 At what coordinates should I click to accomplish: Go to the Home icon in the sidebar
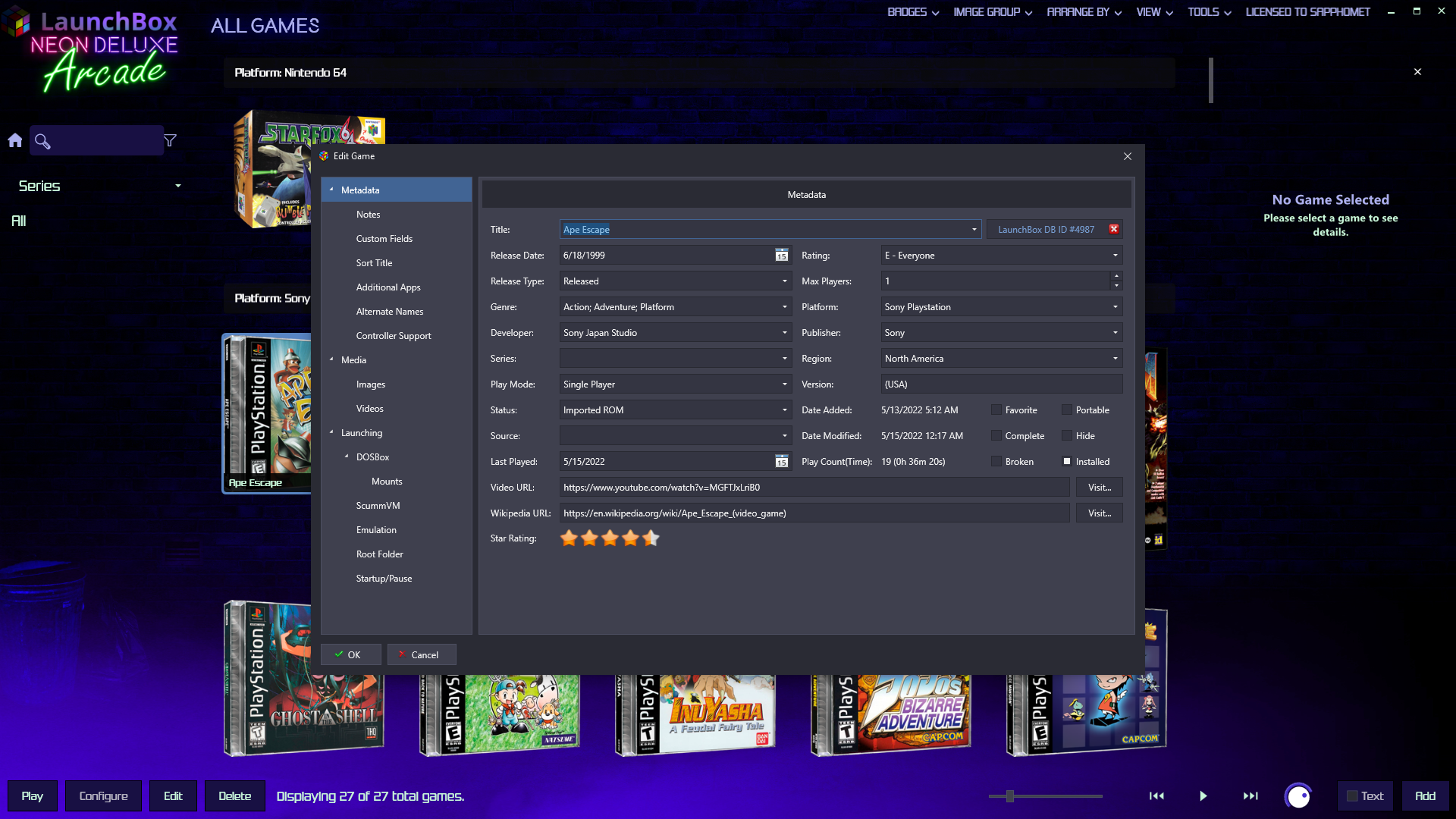(15, 140)
